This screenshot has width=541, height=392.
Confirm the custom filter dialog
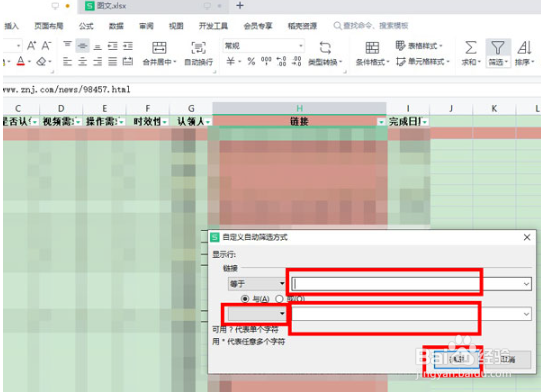[456, 360]
